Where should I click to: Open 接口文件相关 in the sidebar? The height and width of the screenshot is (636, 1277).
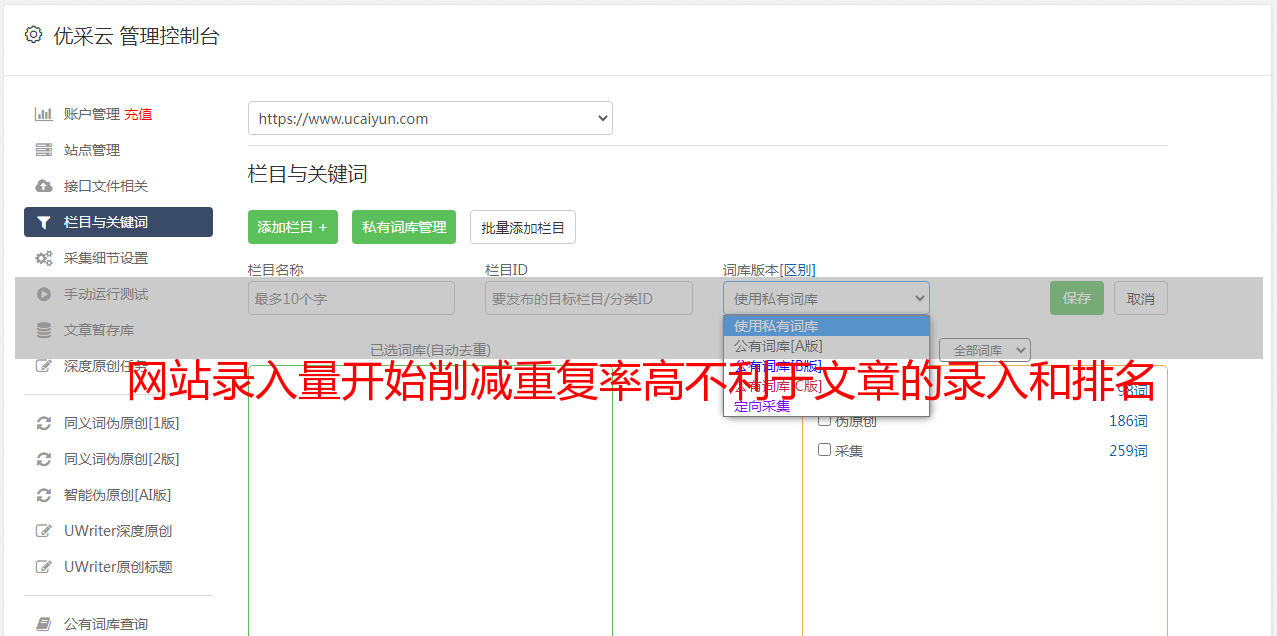[106, 186]
